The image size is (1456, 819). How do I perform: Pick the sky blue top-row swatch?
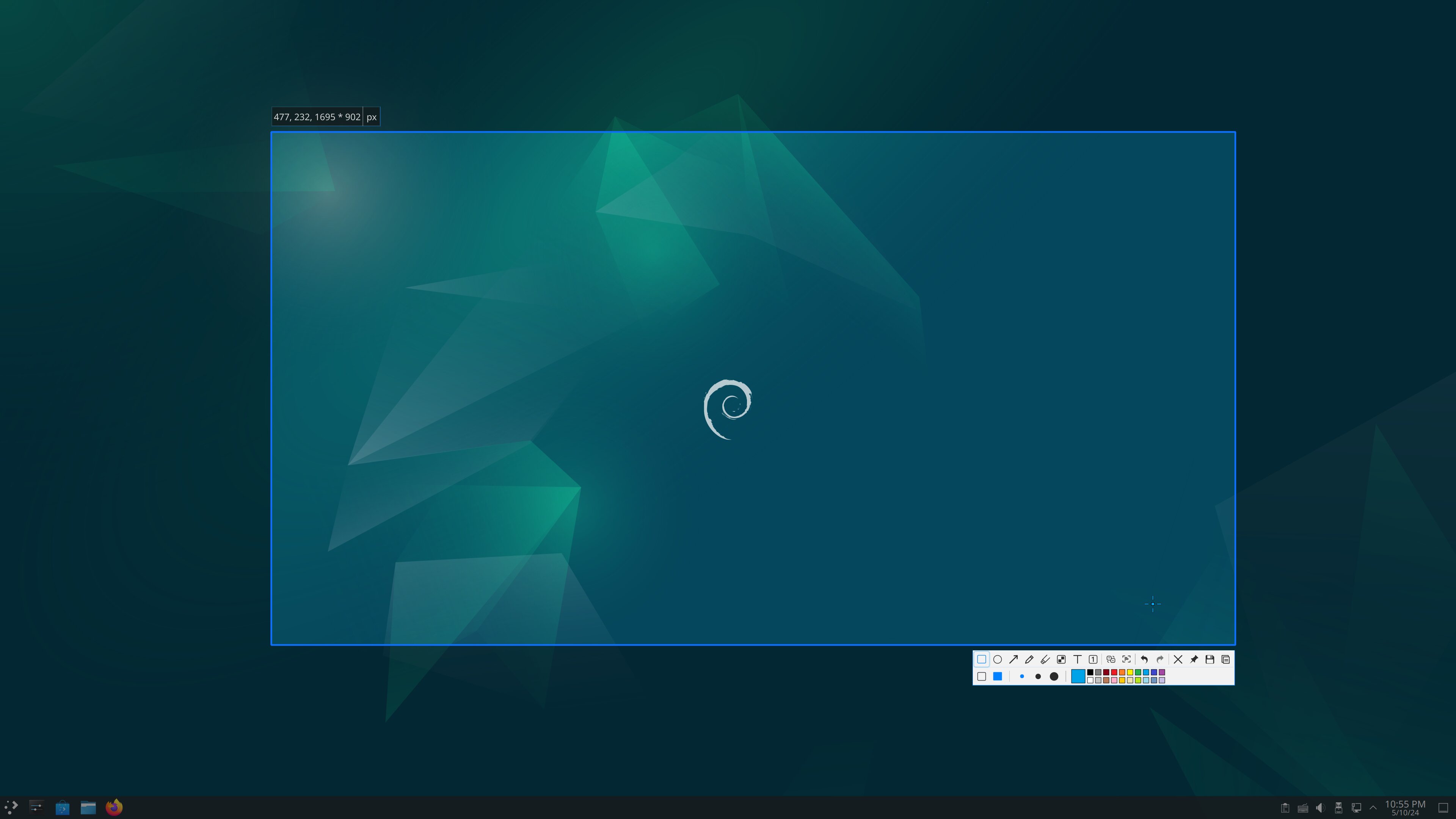click(1146, 673)
